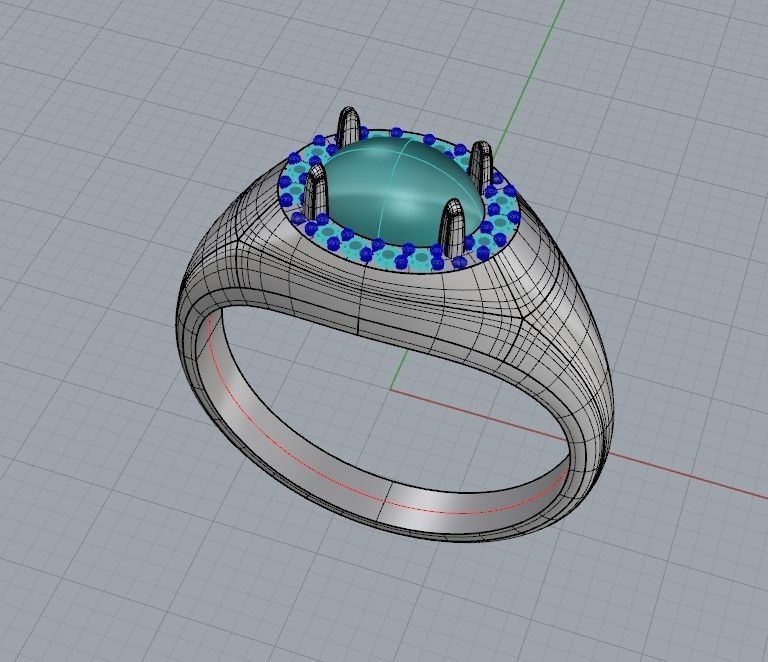Click the green Y-axis line on the grid
This screenshot has width=768, height=662.
pos(531,73)
